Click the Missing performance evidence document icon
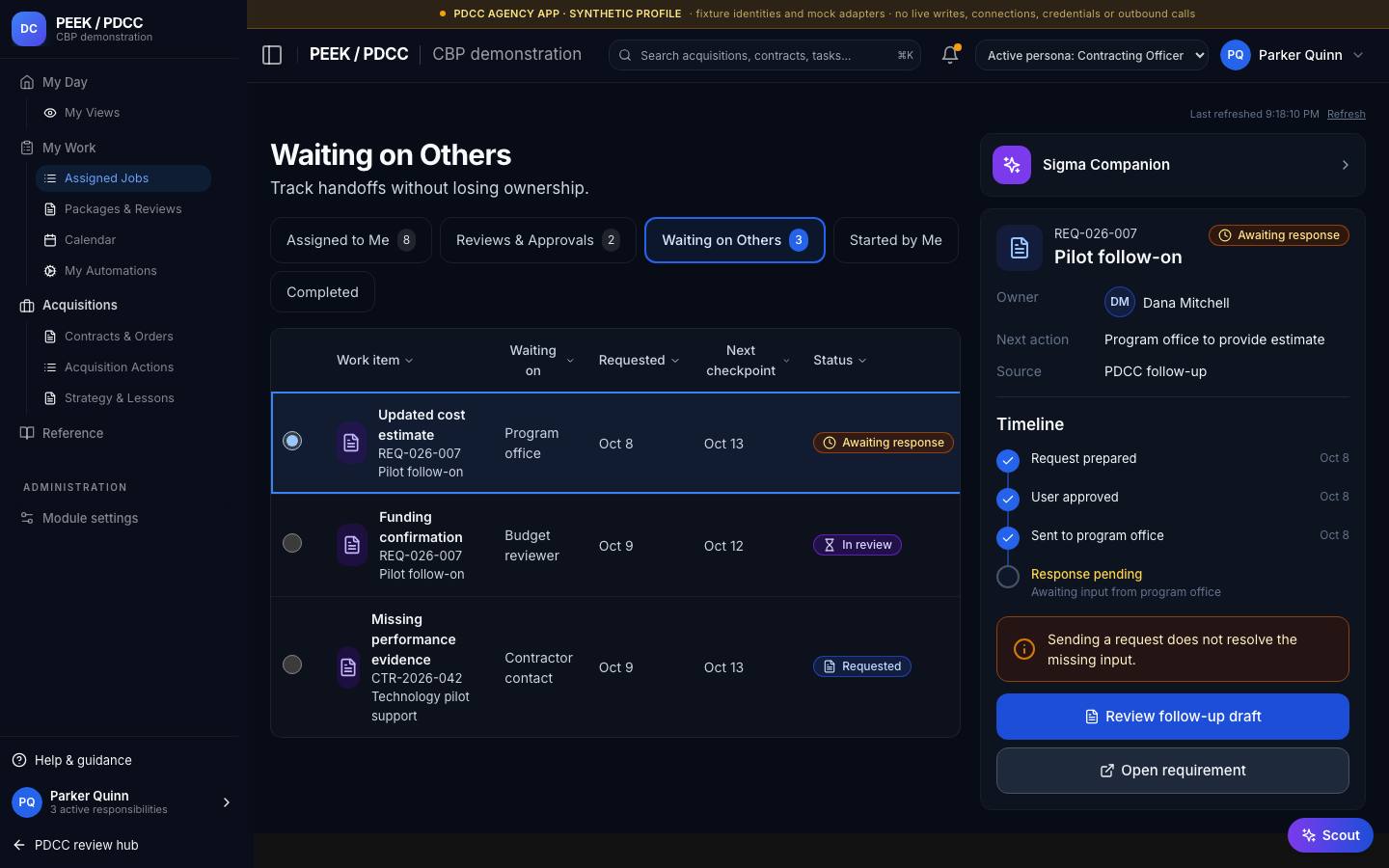 [x=348, y=666]
